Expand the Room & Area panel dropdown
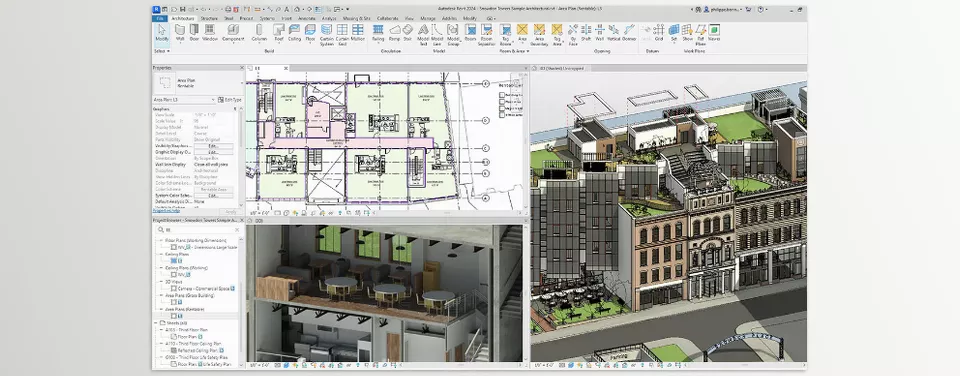The width and height of the screenshot is (960, 376). point(514,51)
